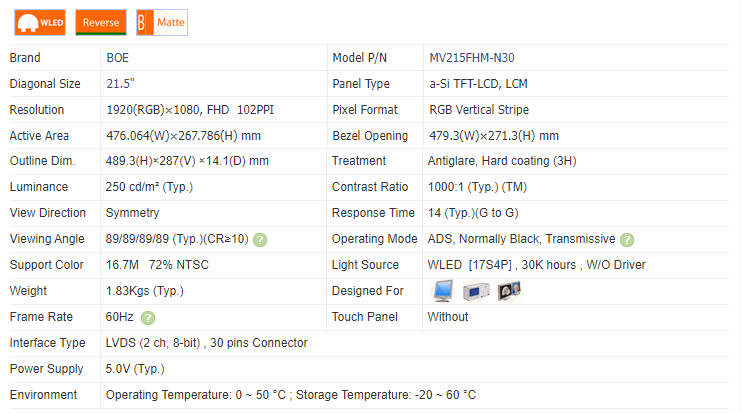Open the Operating Mode help icon
The height and width of the screenshot is (413, 744).
627,240
